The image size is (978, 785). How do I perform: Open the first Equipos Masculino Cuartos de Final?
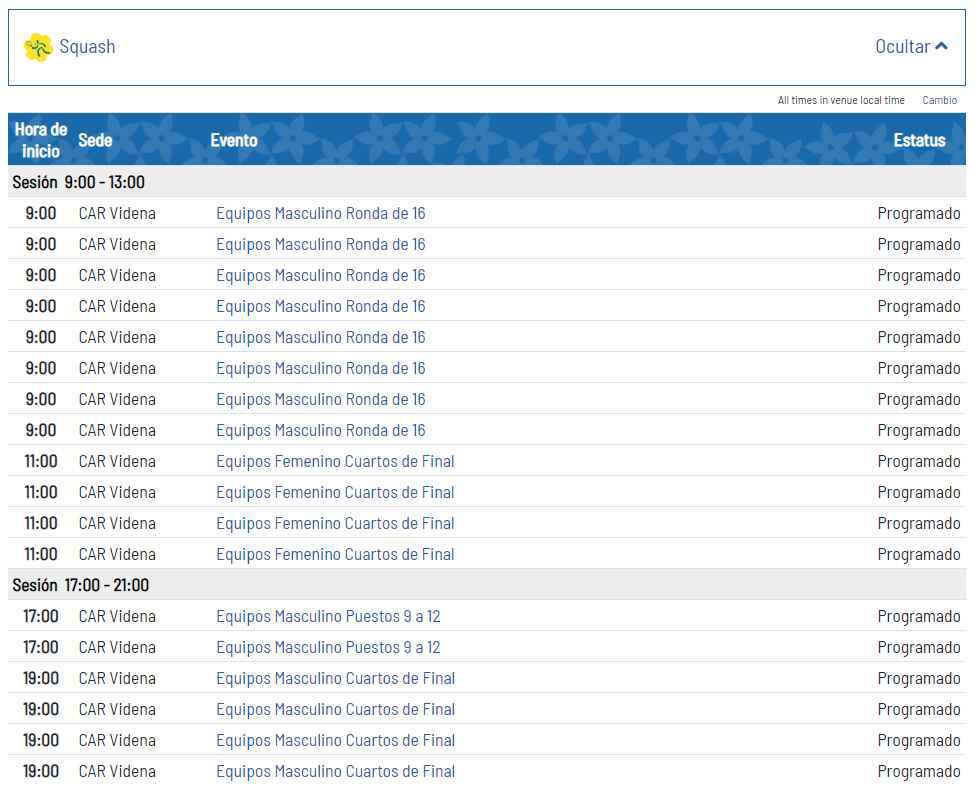(x=335, y=678)
